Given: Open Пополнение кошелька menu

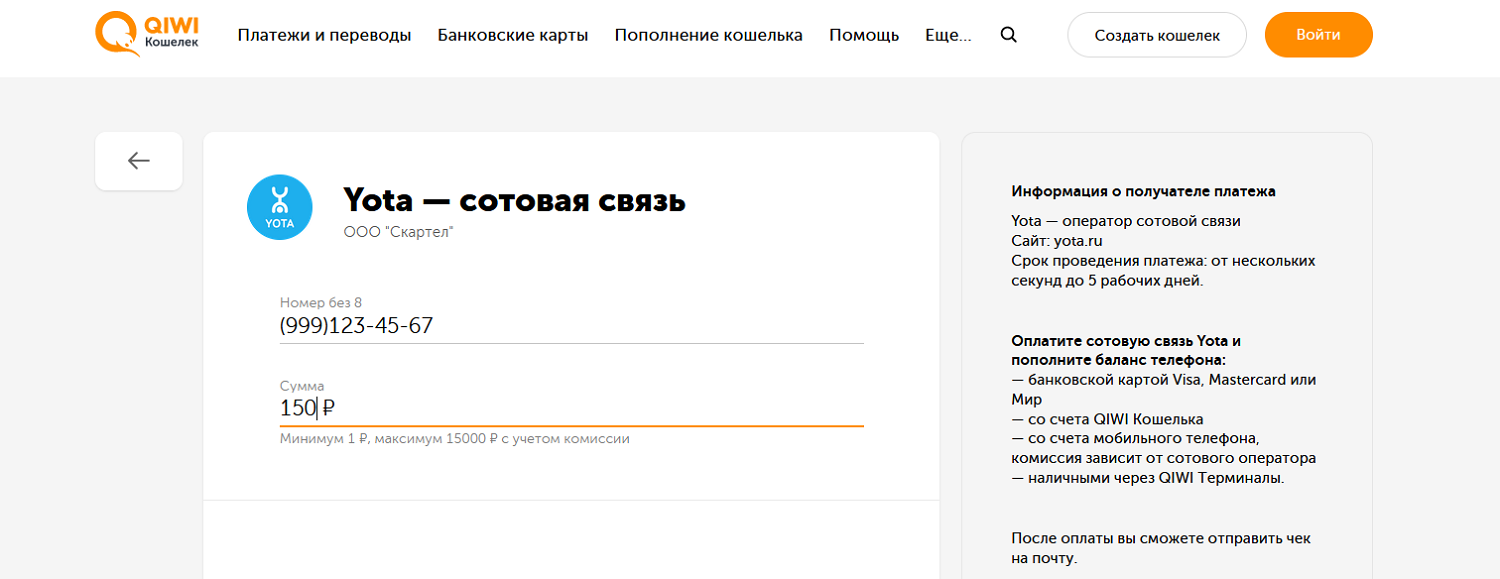Looking at the screenshot, I should 709,35.
